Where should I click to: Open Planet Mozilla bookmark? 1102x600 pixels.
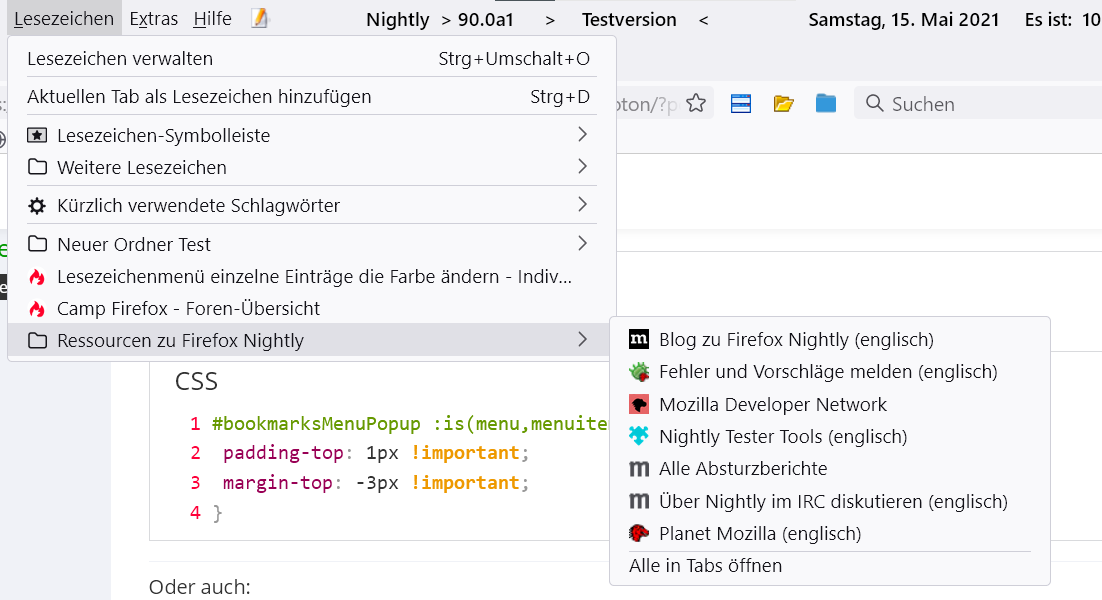(759, 534)
